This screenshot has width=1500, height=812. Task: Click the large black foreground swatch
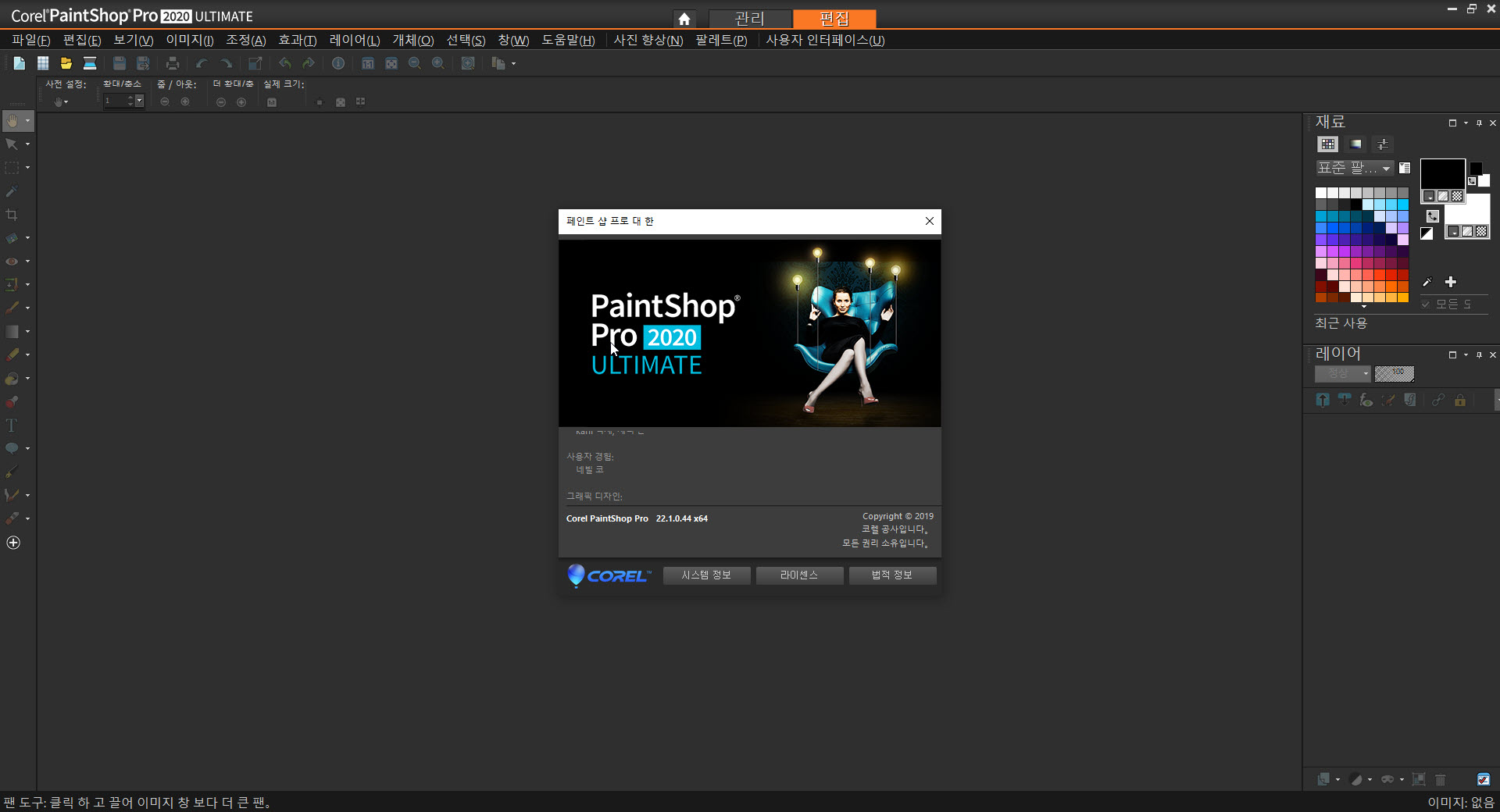(x=1442, y=173)
